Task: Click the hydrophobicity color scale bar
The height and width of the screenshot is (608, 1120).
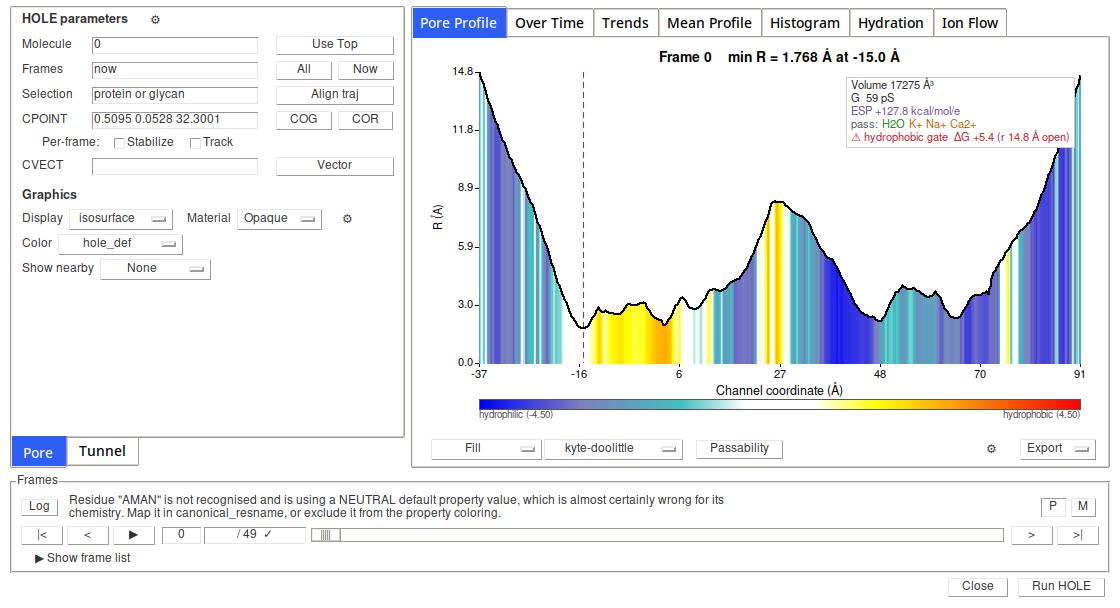Action: pyautogui.click(x=779, y=404)
